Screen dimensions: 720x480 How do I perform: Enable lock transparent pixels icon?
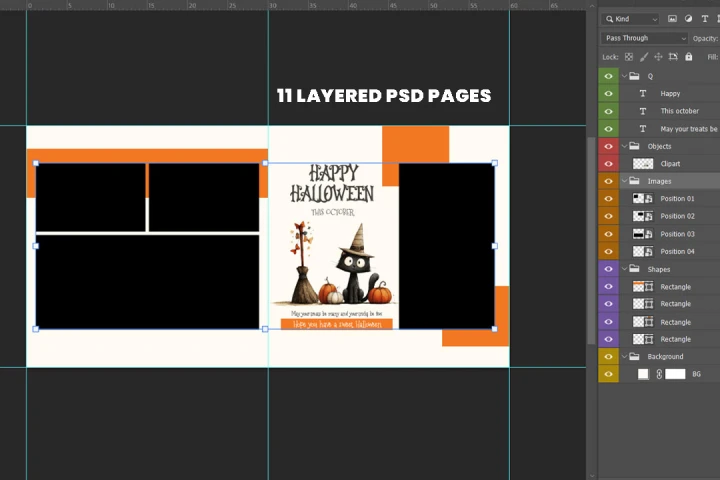tap(631, 57)
